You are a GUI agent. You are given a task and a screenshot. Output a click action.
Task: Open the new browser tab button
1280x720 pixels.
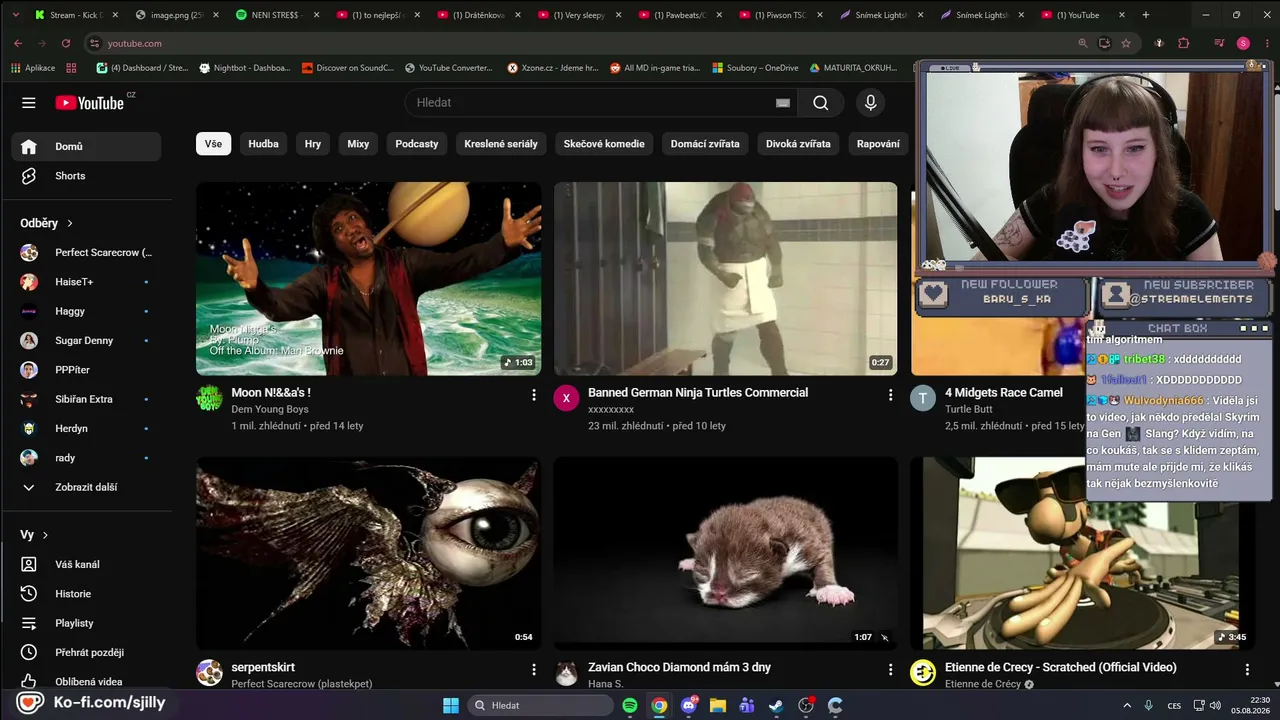point(1146,15)
